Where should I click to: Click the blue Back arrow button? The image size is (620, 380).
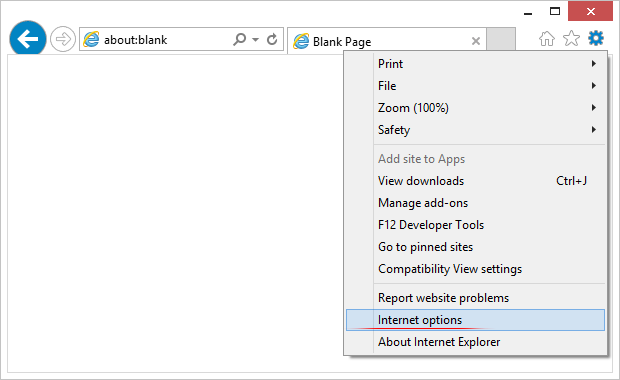(28, 39)
